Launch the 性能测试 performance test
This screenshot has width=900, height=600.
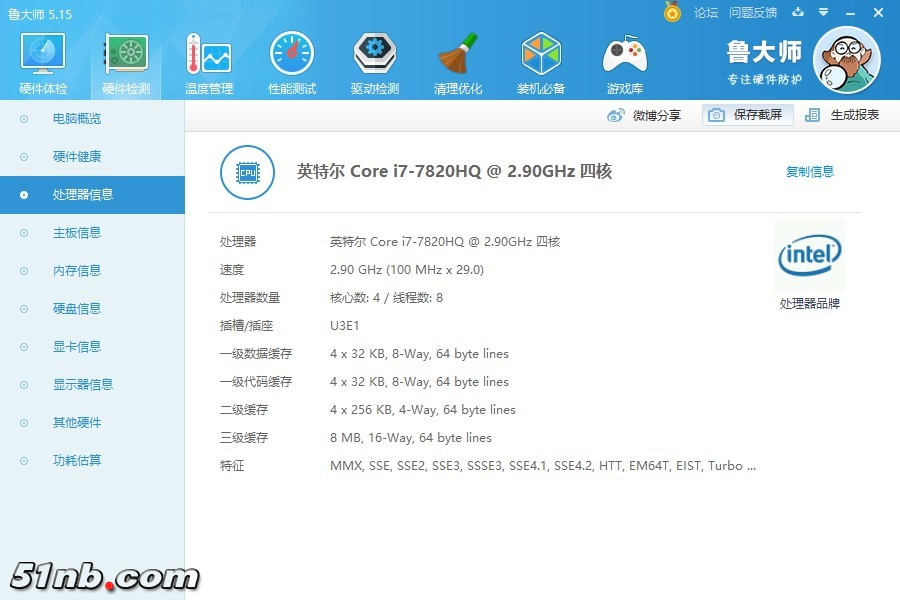[292, 63]
